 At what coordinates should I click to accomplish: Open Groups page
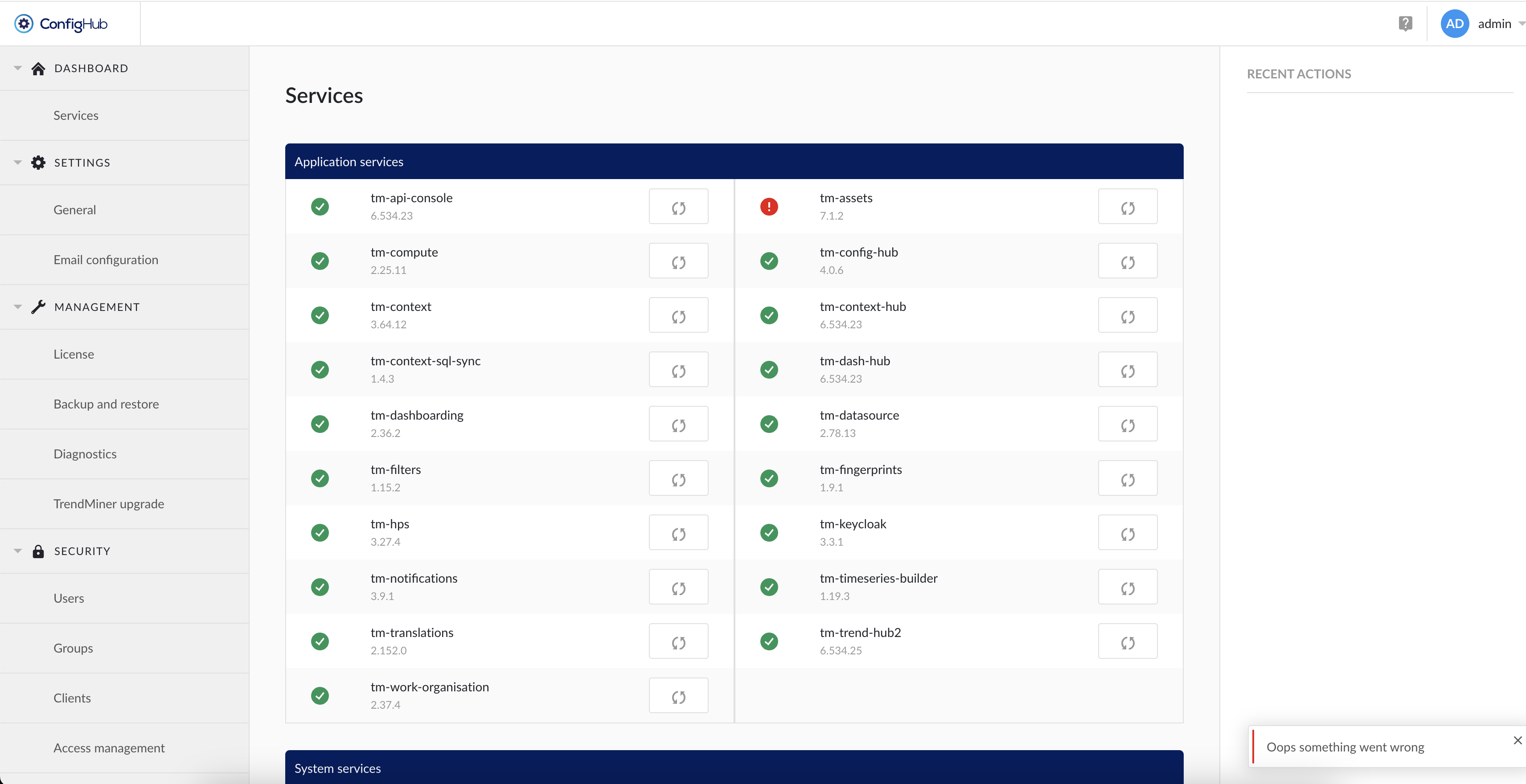(124, 649)
